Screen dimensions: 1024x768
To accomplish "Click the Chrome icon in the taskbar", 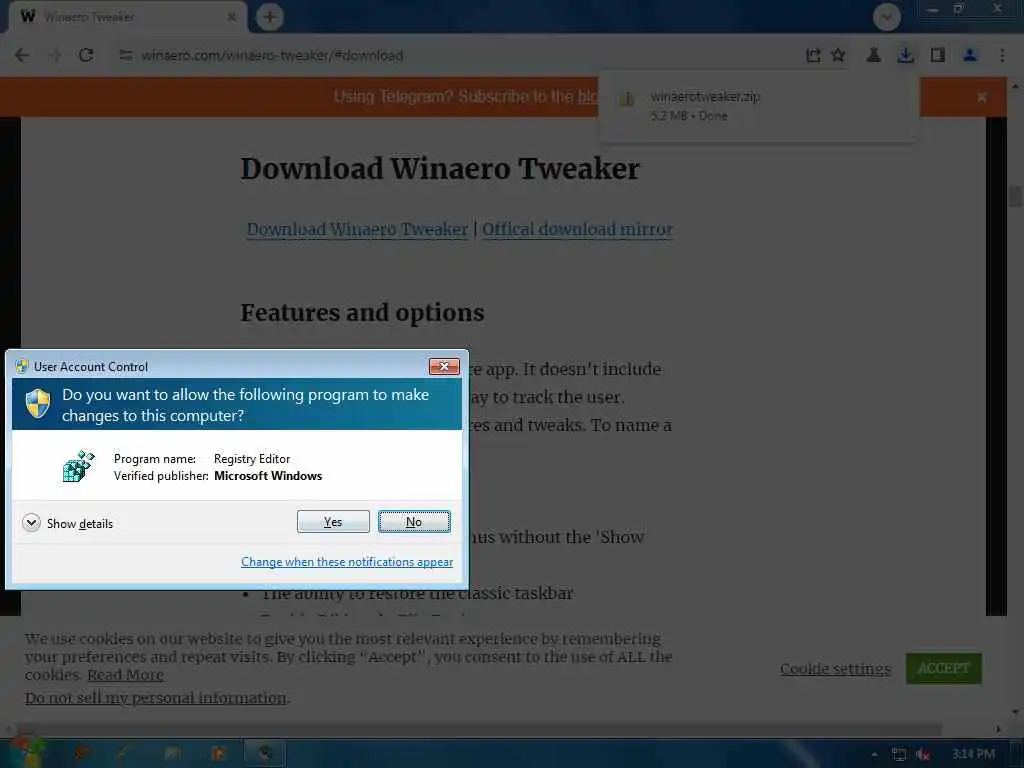I will [x=264, y=754].
